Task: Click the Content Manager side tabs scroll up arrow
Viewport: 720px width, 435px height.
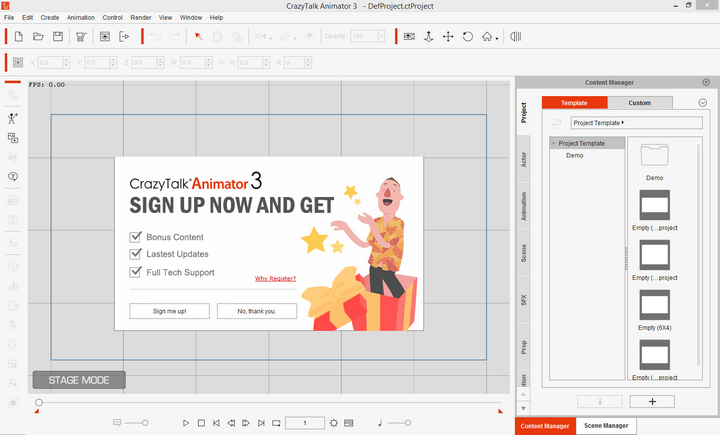Action: pos(523,395)
